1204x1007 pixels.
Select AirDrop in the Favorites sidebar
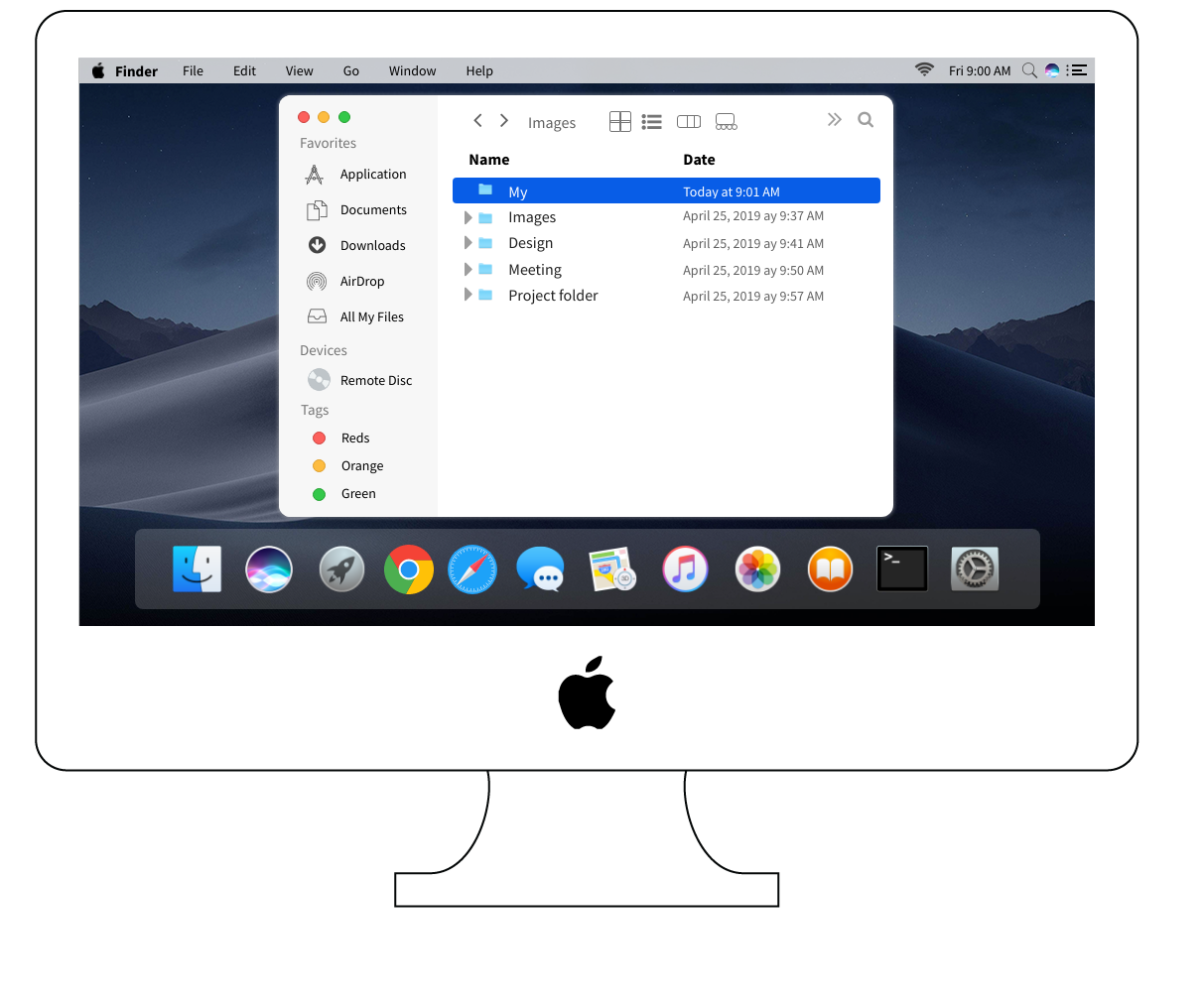pyautogui.click(x=363, y=281)
